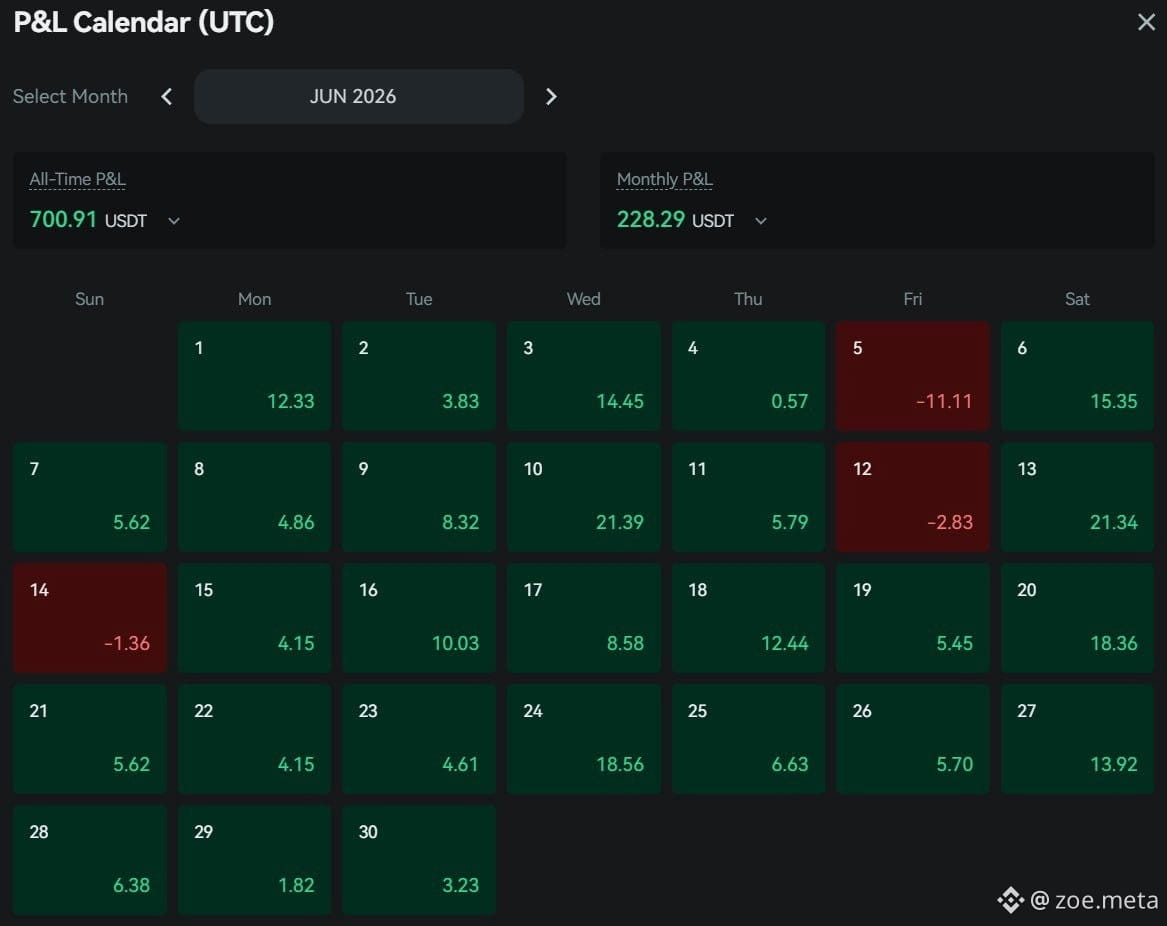Open June 17 cell with 8.58

pos(584,618)
